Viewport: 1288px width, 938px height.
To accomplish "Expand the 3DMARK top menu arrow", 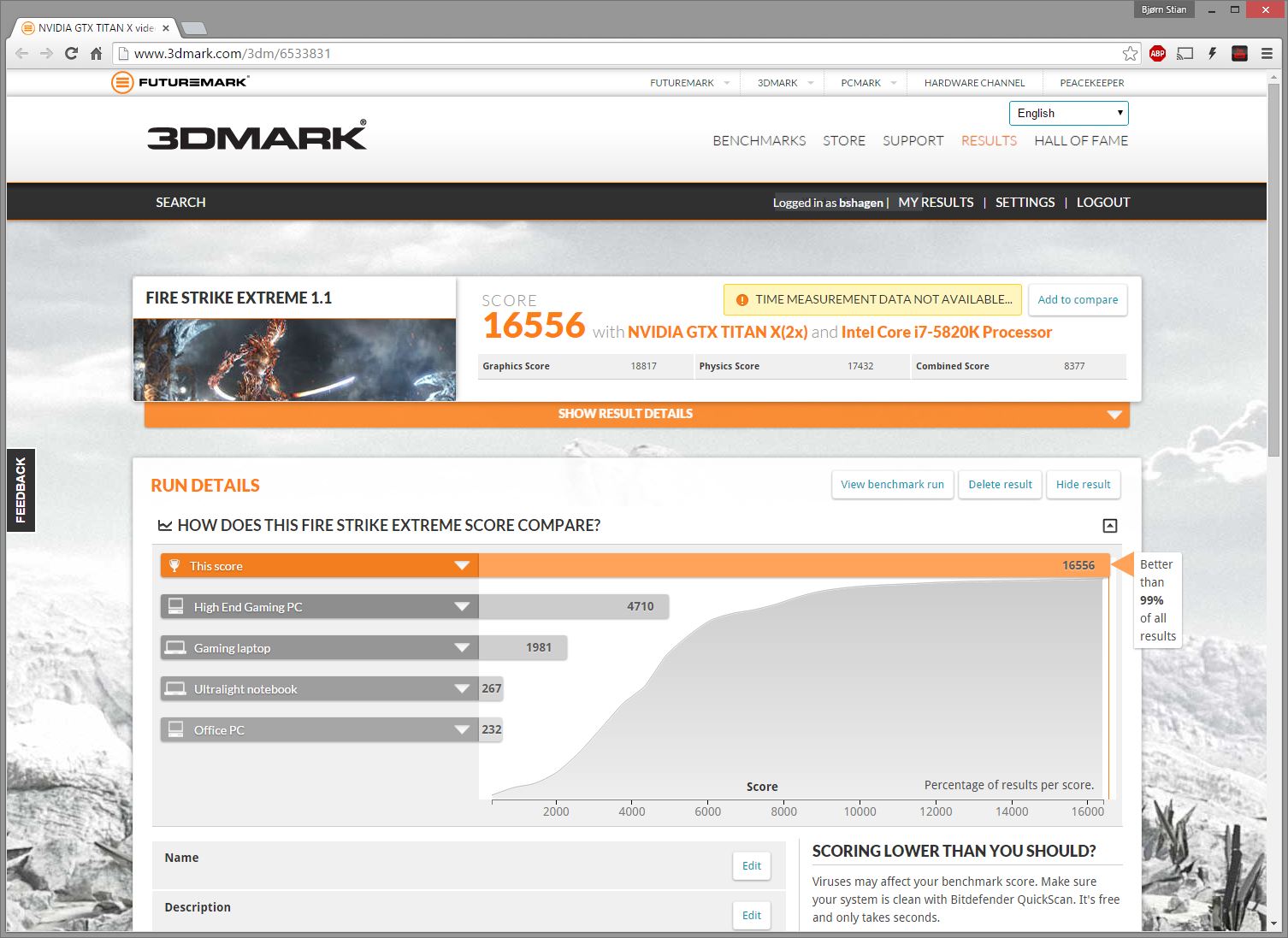I will 810,83.
